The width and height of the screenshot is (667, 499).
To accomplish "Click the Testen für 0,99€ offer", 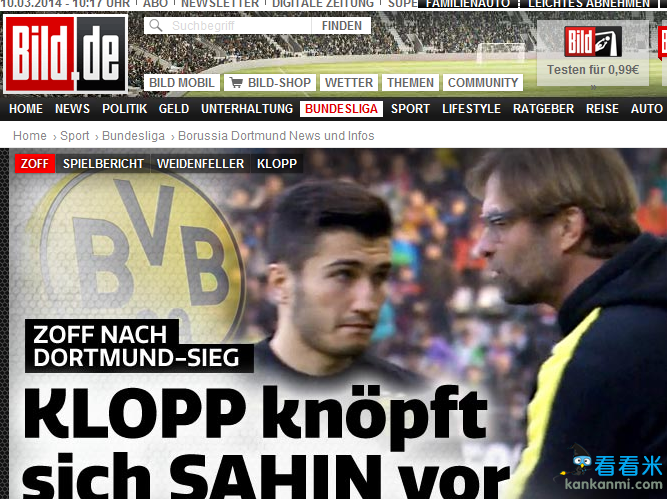I will point(593,70).
